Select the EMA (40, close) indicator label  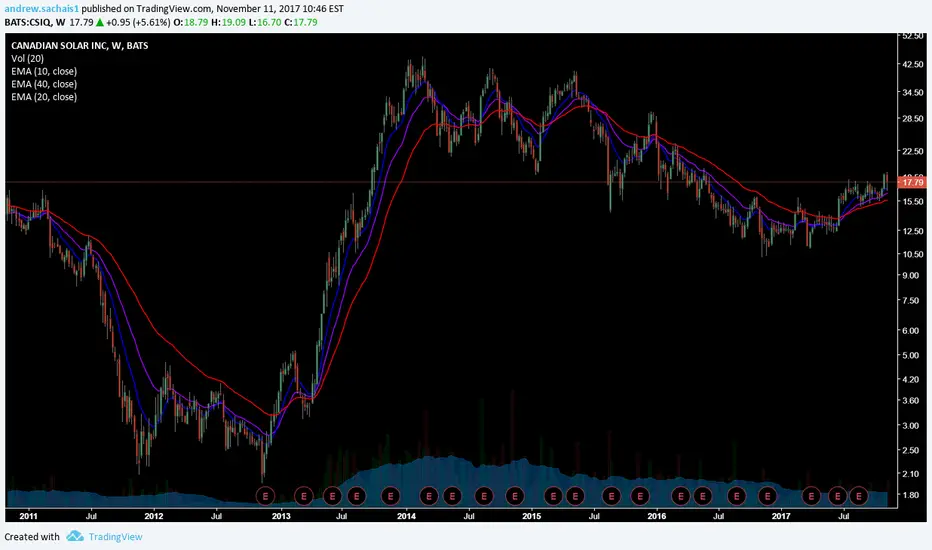click(x=44, y=84)
